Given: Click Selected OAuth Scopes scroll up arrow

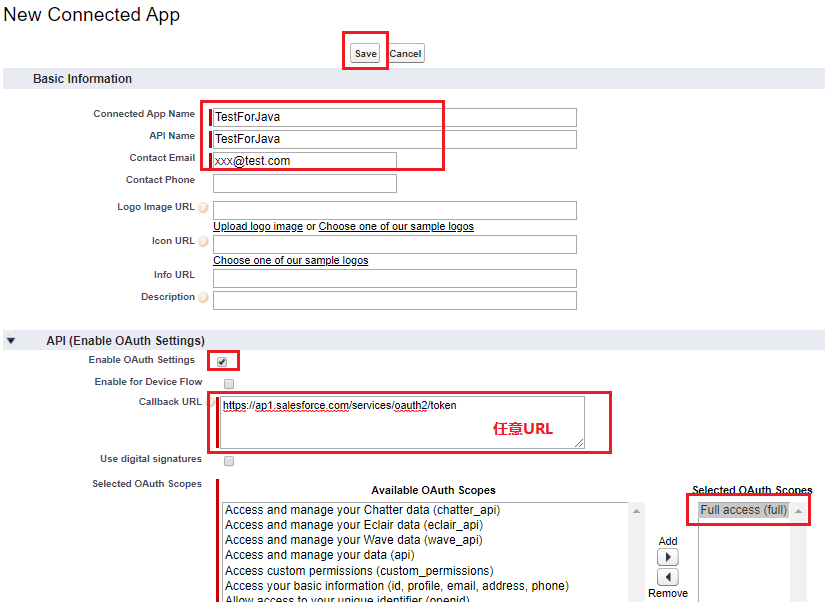Looking at the screenshot, I should [798, 511].
